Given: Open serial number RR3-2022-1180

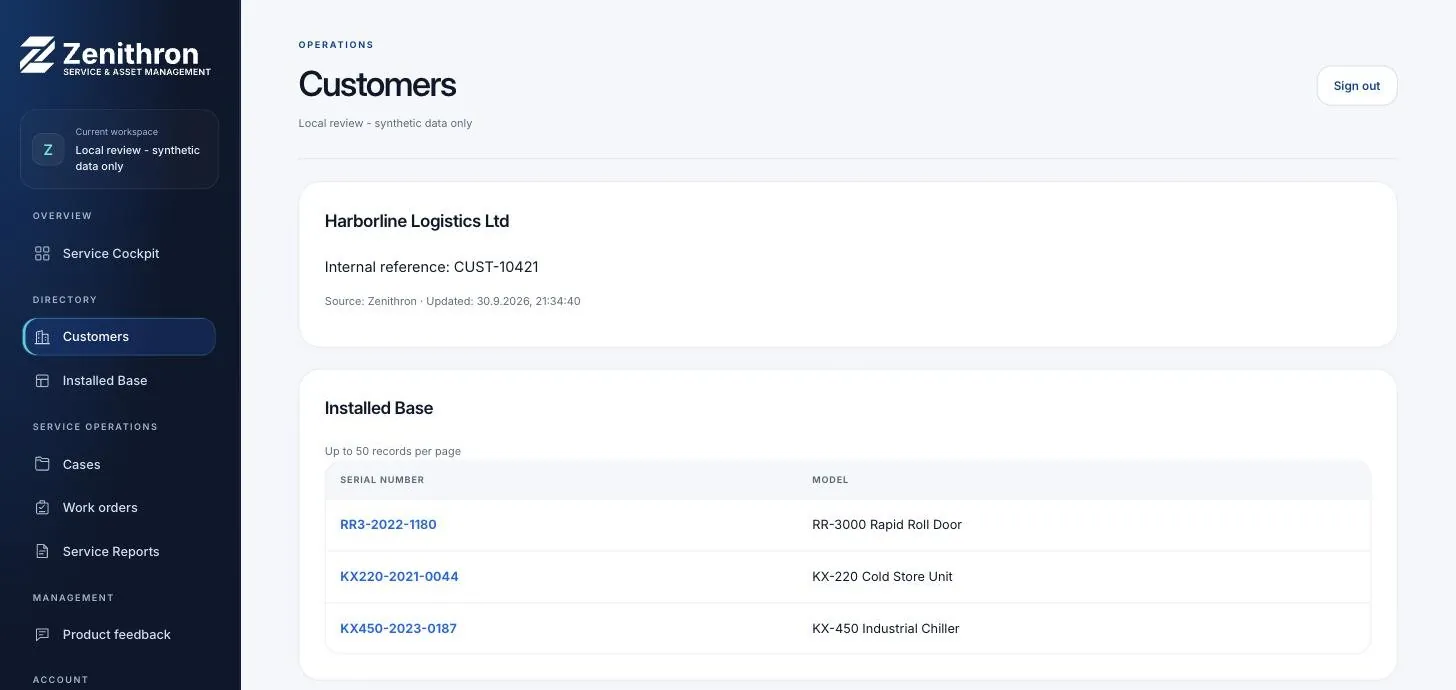Looking at the screenshot, I should coord(388,524).
